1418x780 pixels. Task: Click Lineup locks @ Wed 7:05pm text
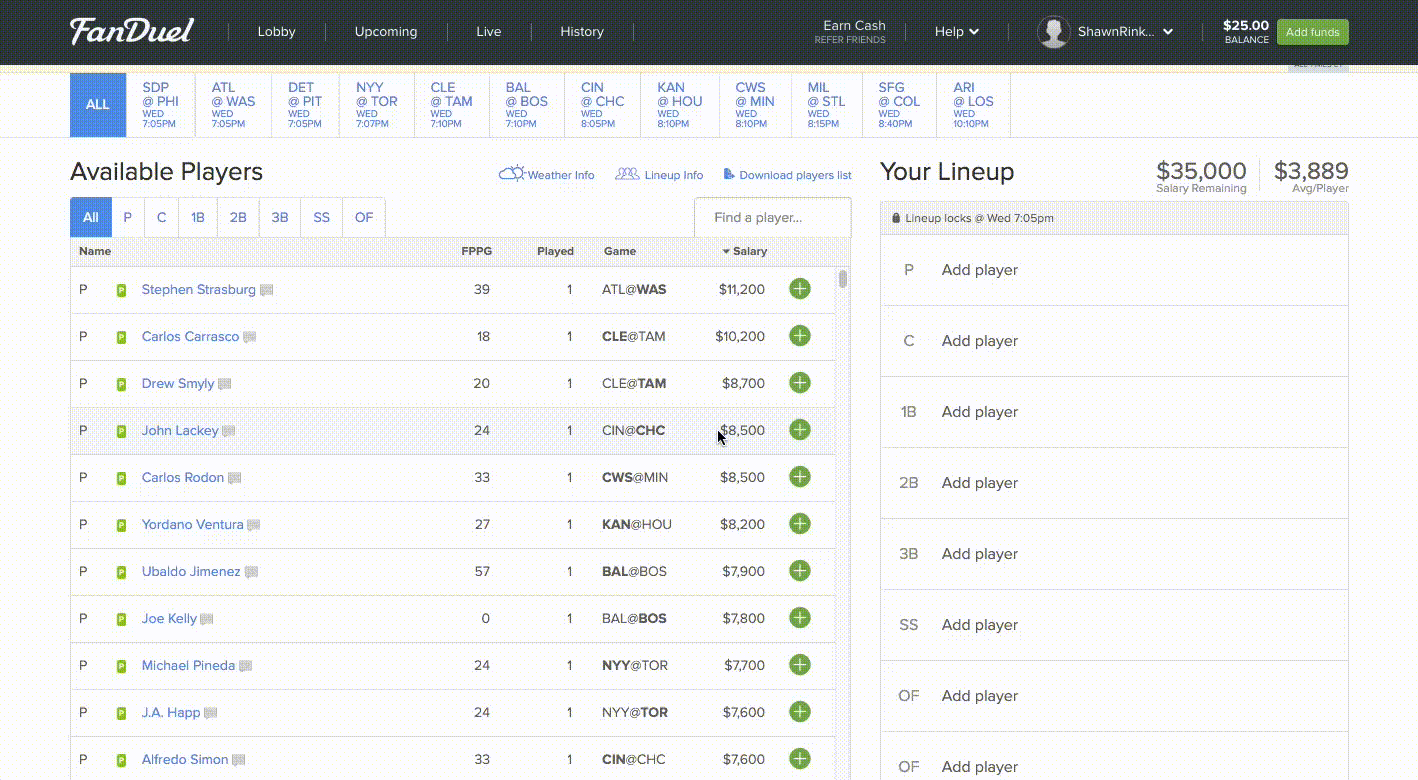click(x=979, y=218)
